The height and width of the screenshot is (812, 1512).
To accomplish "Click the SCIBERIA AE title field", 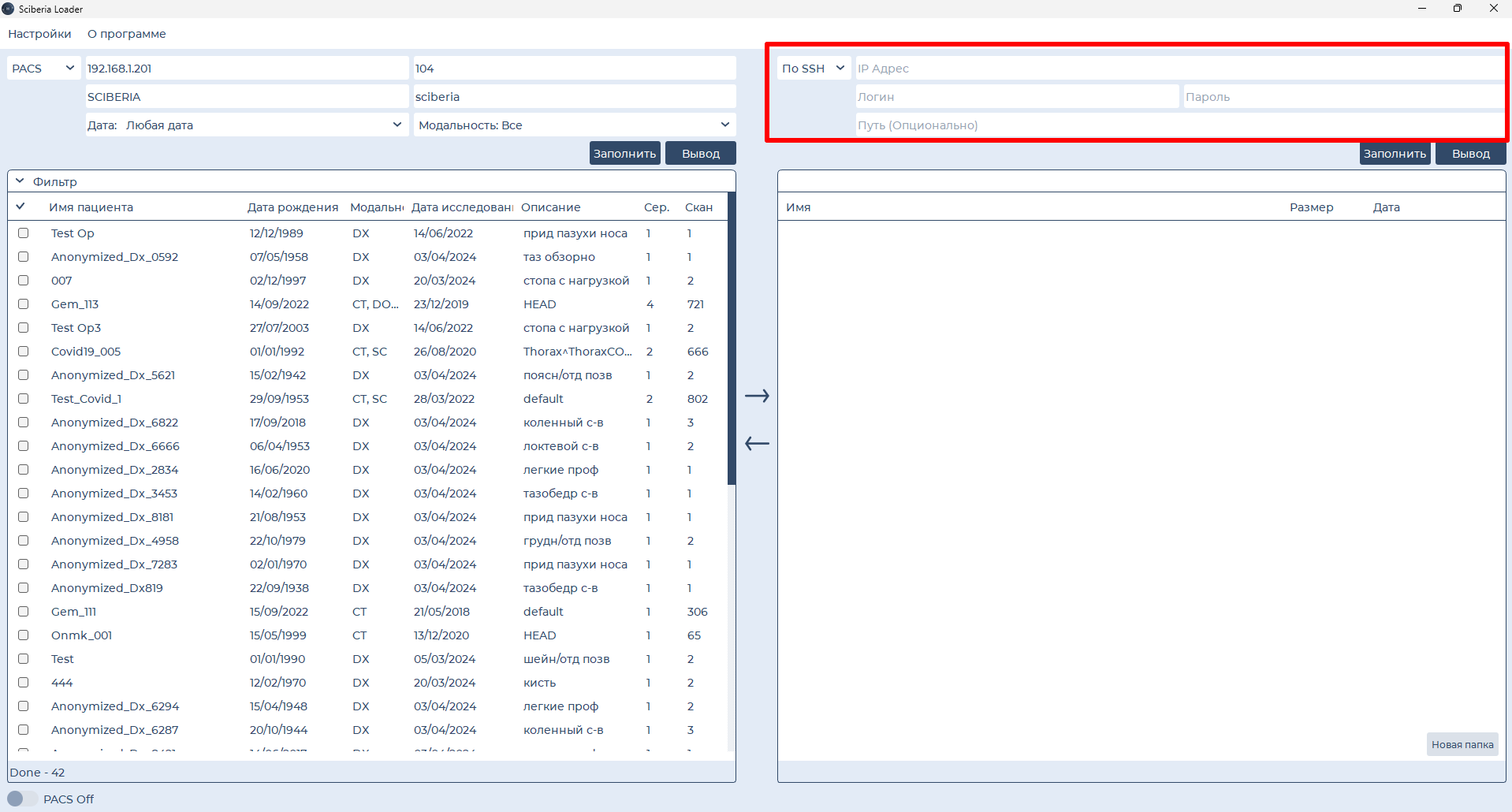I will (x=247, y=97).
